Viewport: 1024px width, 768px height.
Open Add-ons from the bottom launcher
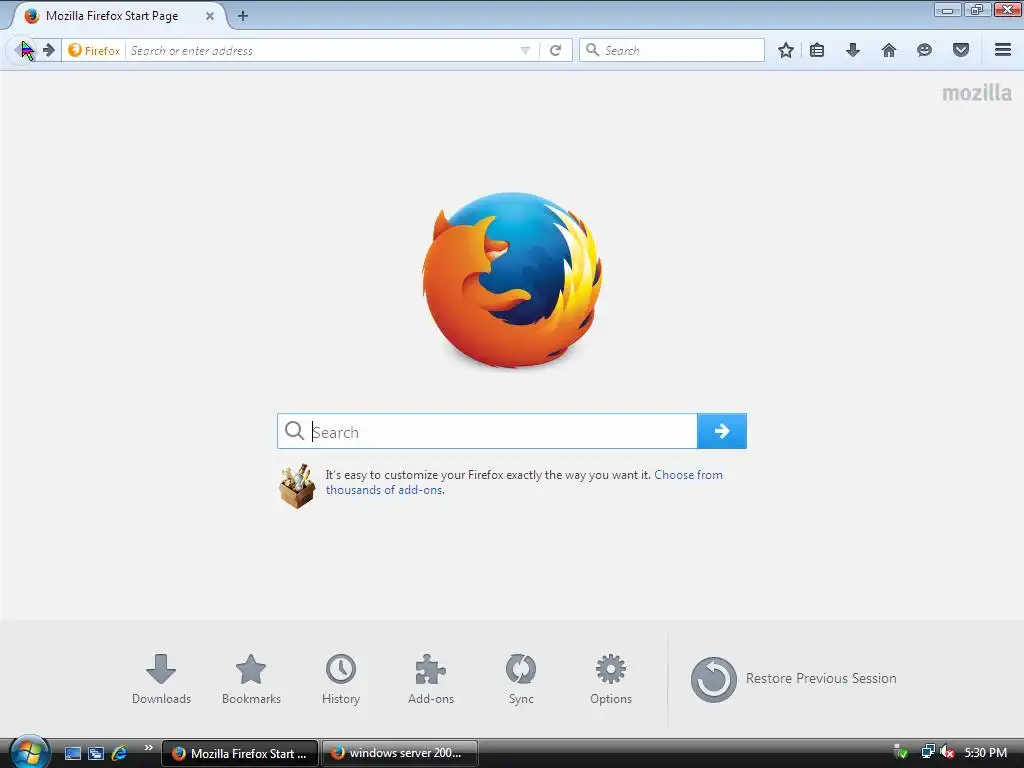(431, 679)
